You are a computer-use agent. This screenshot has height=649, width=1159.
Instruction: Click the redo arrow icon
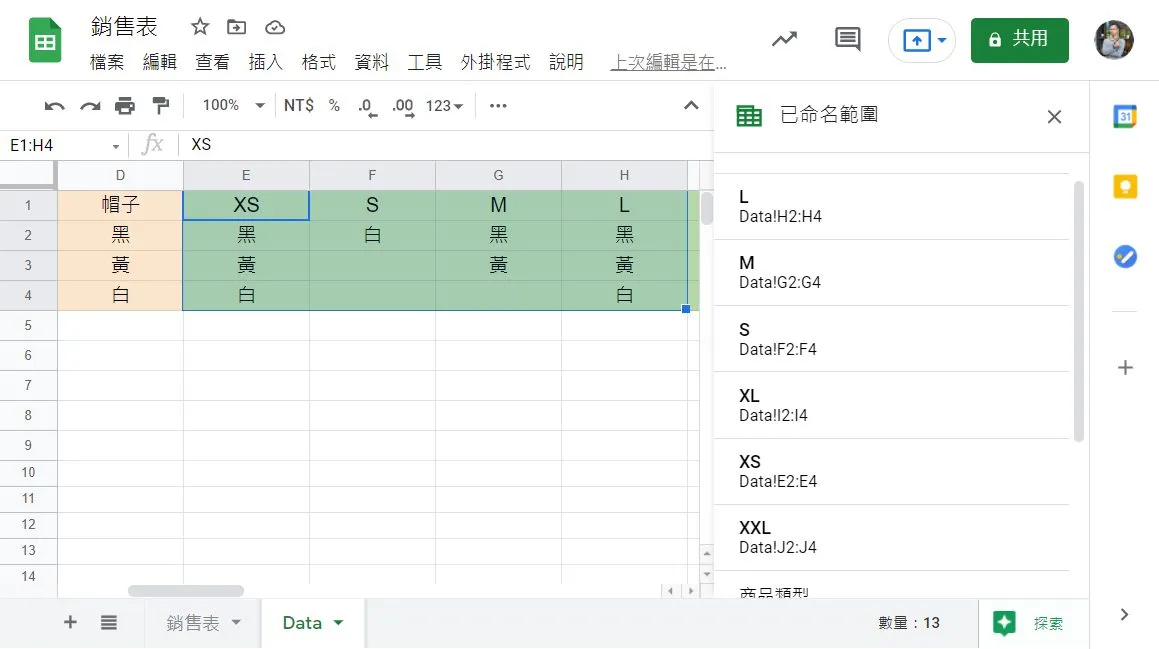90,106
